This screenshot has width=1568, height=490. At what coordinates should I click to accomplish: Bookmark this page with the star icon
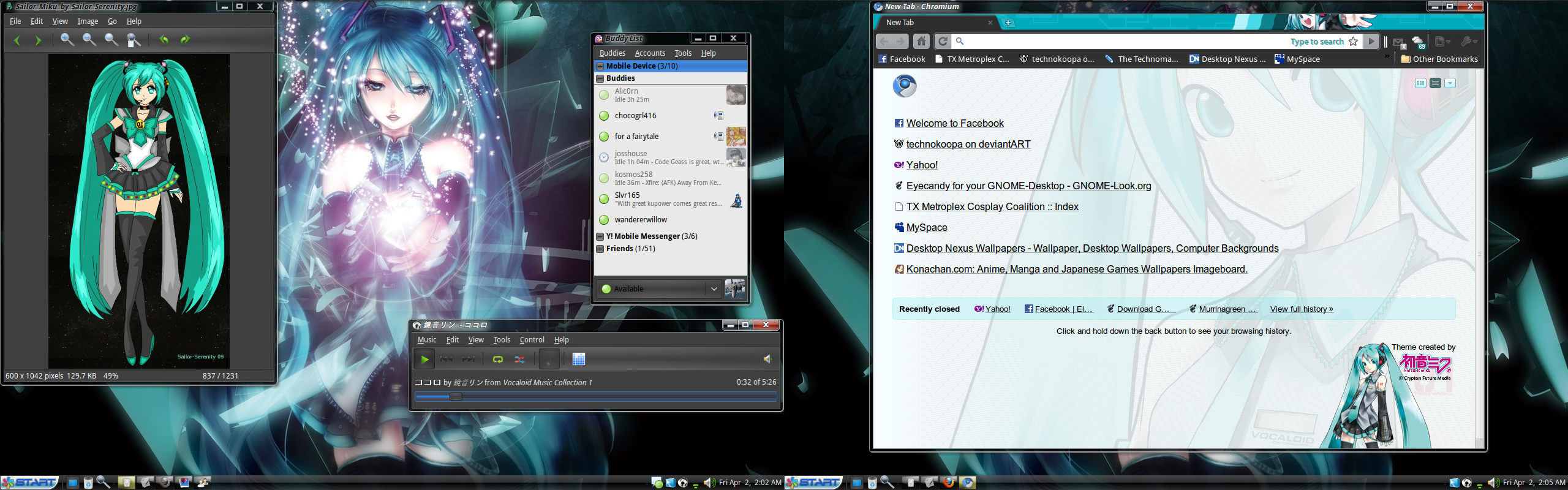(x=1353, y=42)
